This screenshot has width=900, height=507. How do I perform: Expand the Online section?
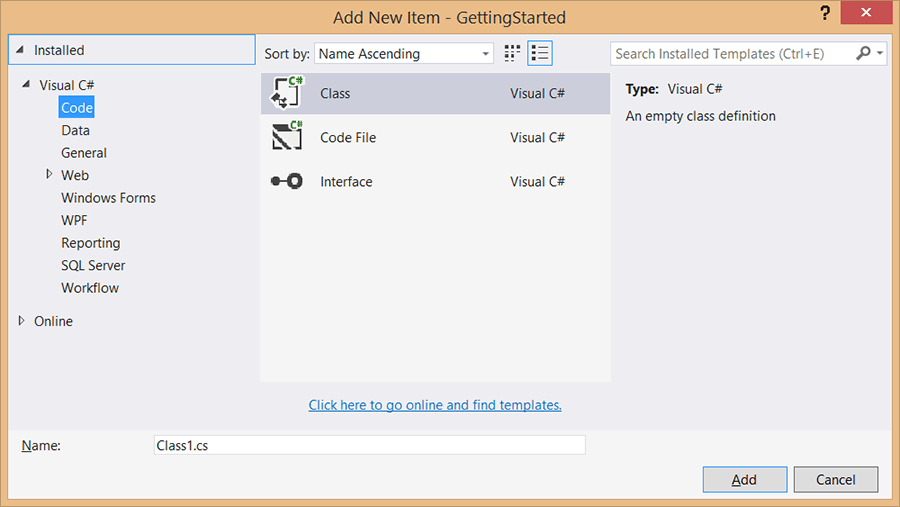coord(22,320)
